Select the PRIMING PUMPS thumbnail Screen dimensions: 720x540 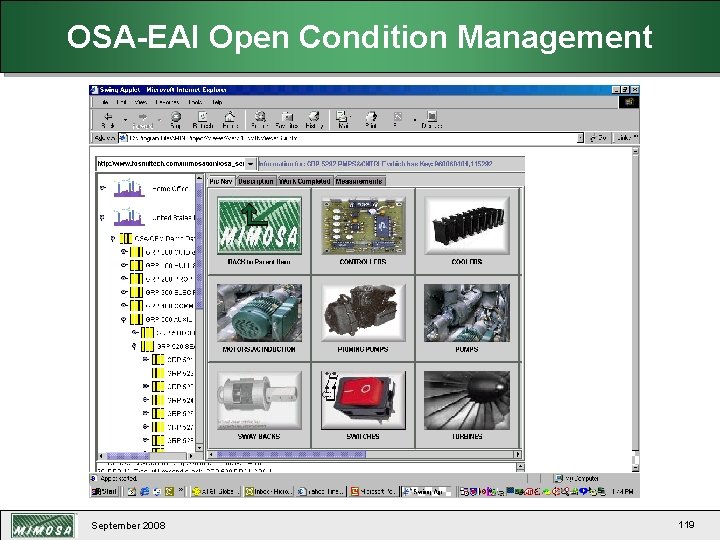click(x=363, y=313)
